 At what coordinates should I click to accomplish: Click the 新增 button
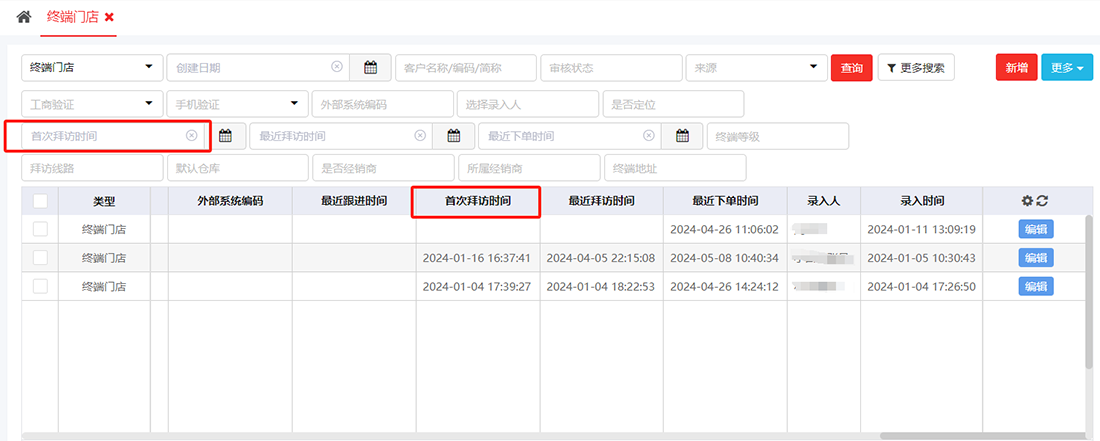click(1016, 68)
